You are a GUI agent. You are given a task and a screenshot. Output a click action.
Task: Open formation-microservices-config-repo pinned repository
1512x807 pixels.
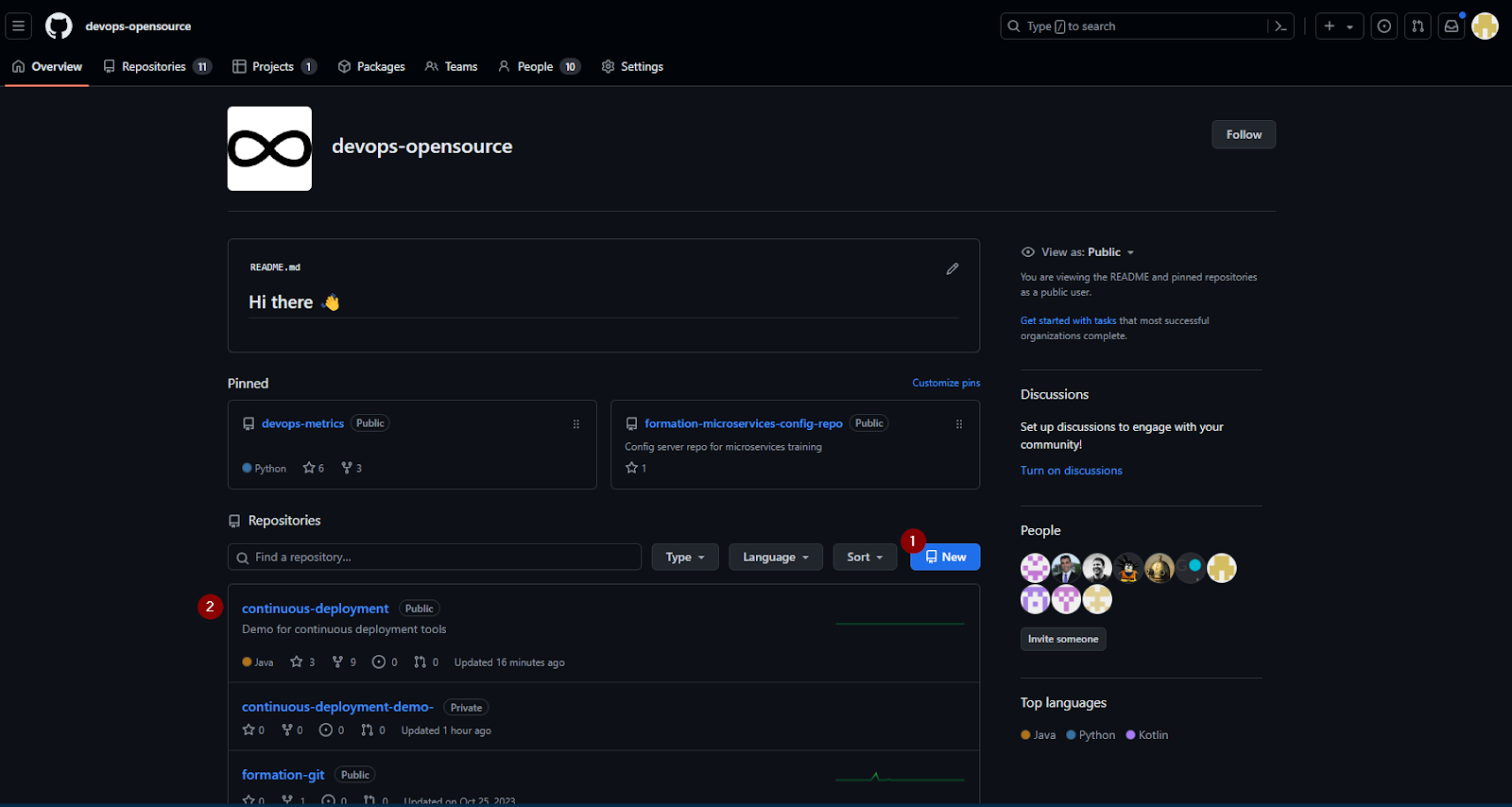click(x=744, y=423)
